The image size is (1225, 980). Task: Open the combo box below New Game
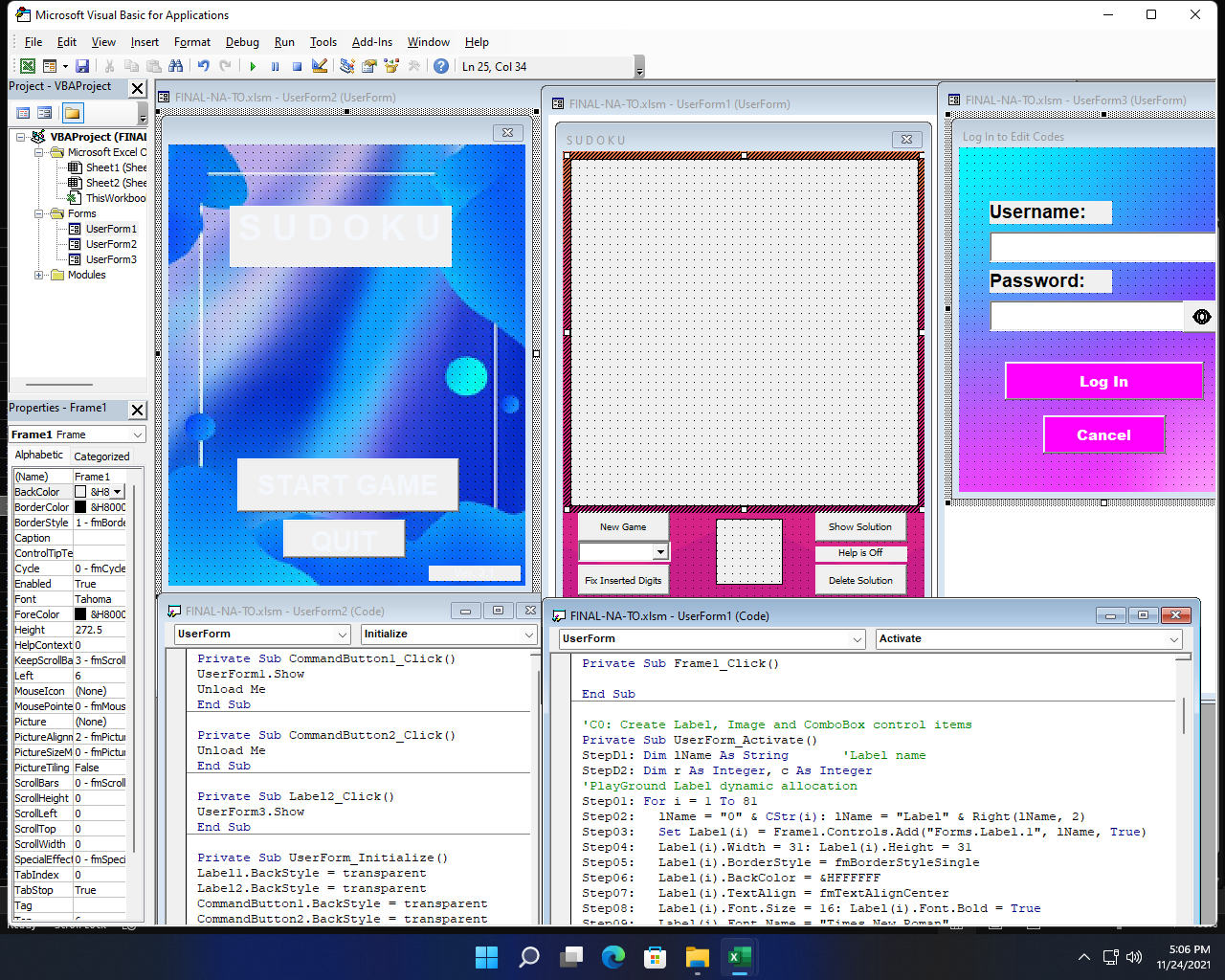[x=660, y=552]
